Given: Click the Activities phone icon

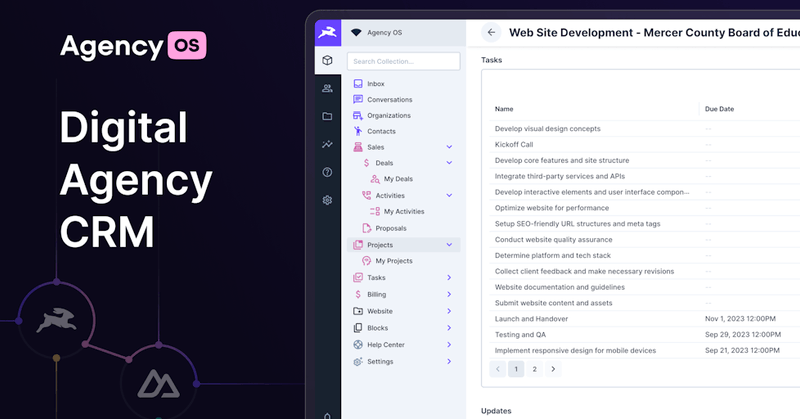Looking at the screenshot, I should [366, 195].
